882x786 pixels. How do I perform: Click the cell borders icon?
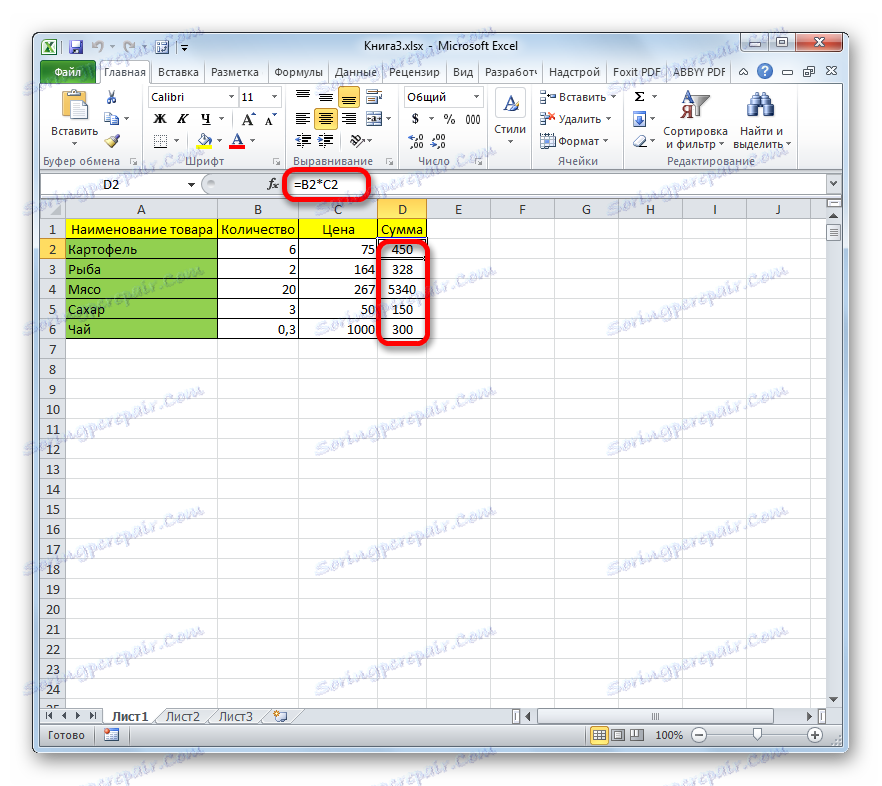[160, 141]
